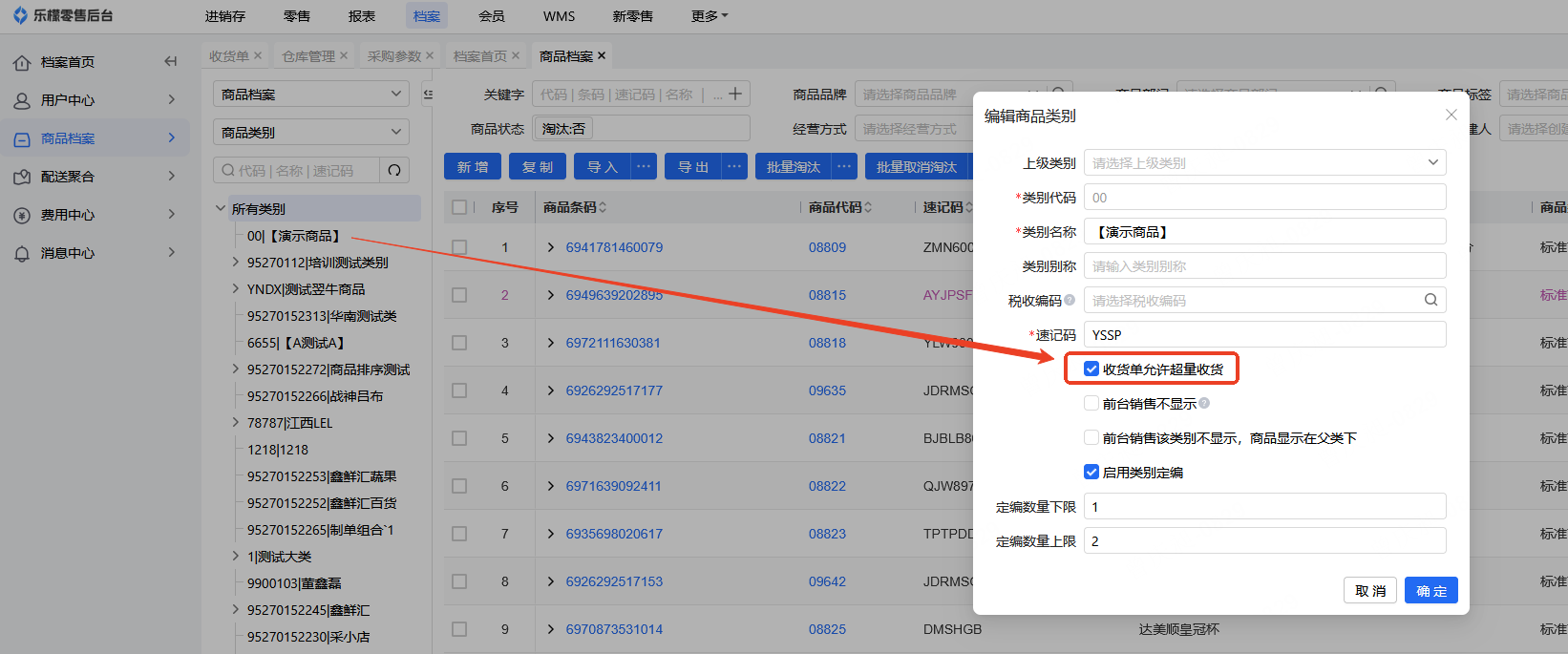Click the 配送聚合 sidebar icon

tap(22, 177)
